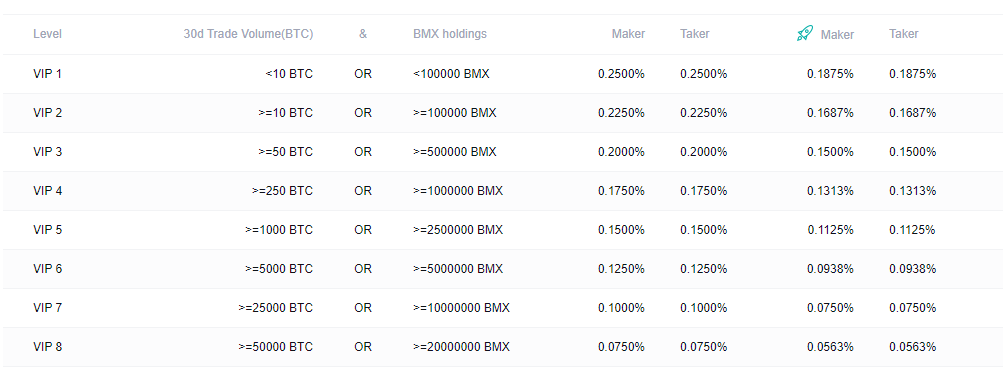Click VIP 3 rocket Taker fee 0.1500%
Image resolution: width=1003 pixels, height=374 pixels.
[x=913, y=152]
